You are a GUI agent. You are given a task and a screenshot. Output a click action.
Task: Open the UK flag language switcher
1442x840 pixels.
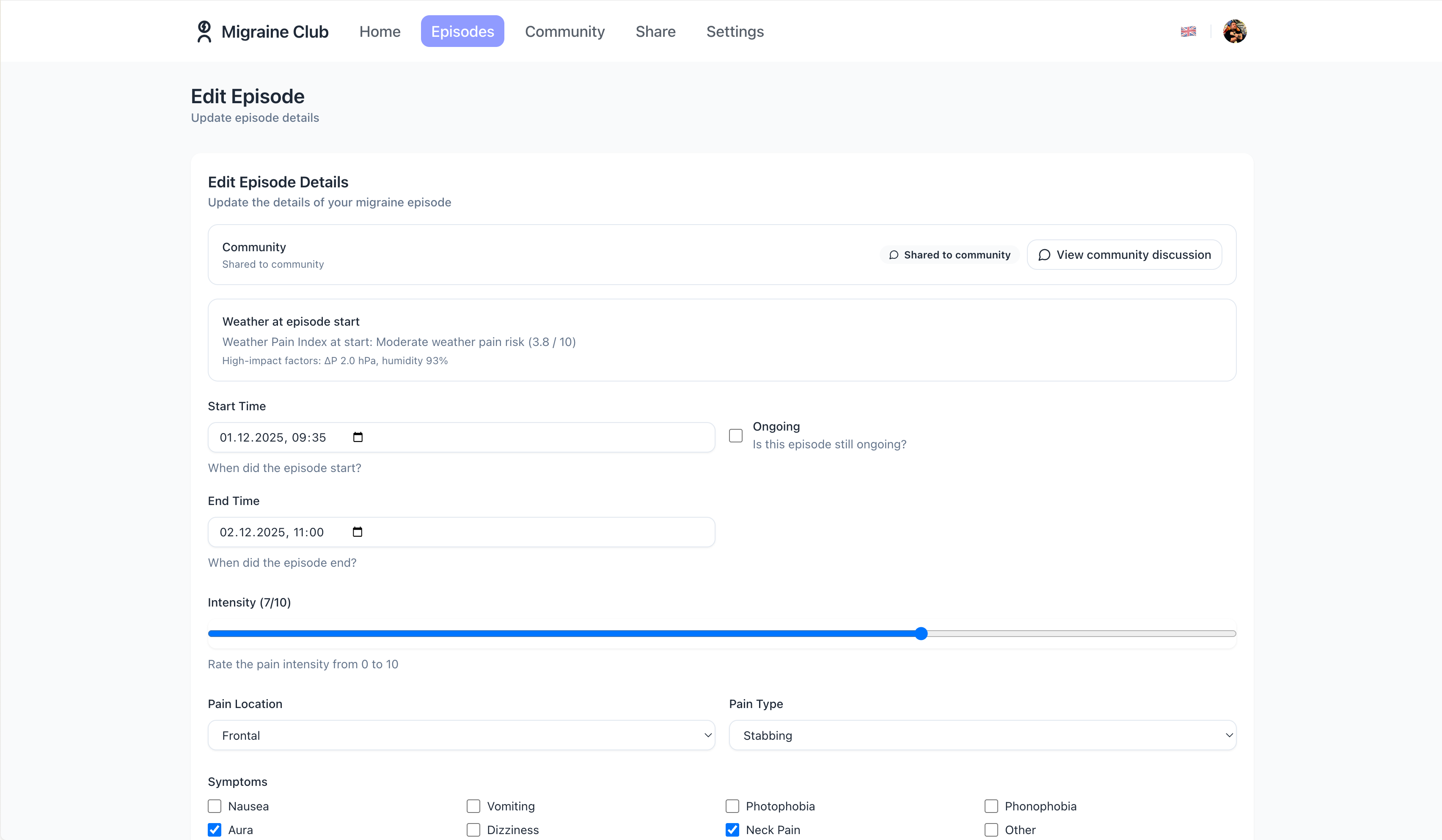[x=1189, y=31]
